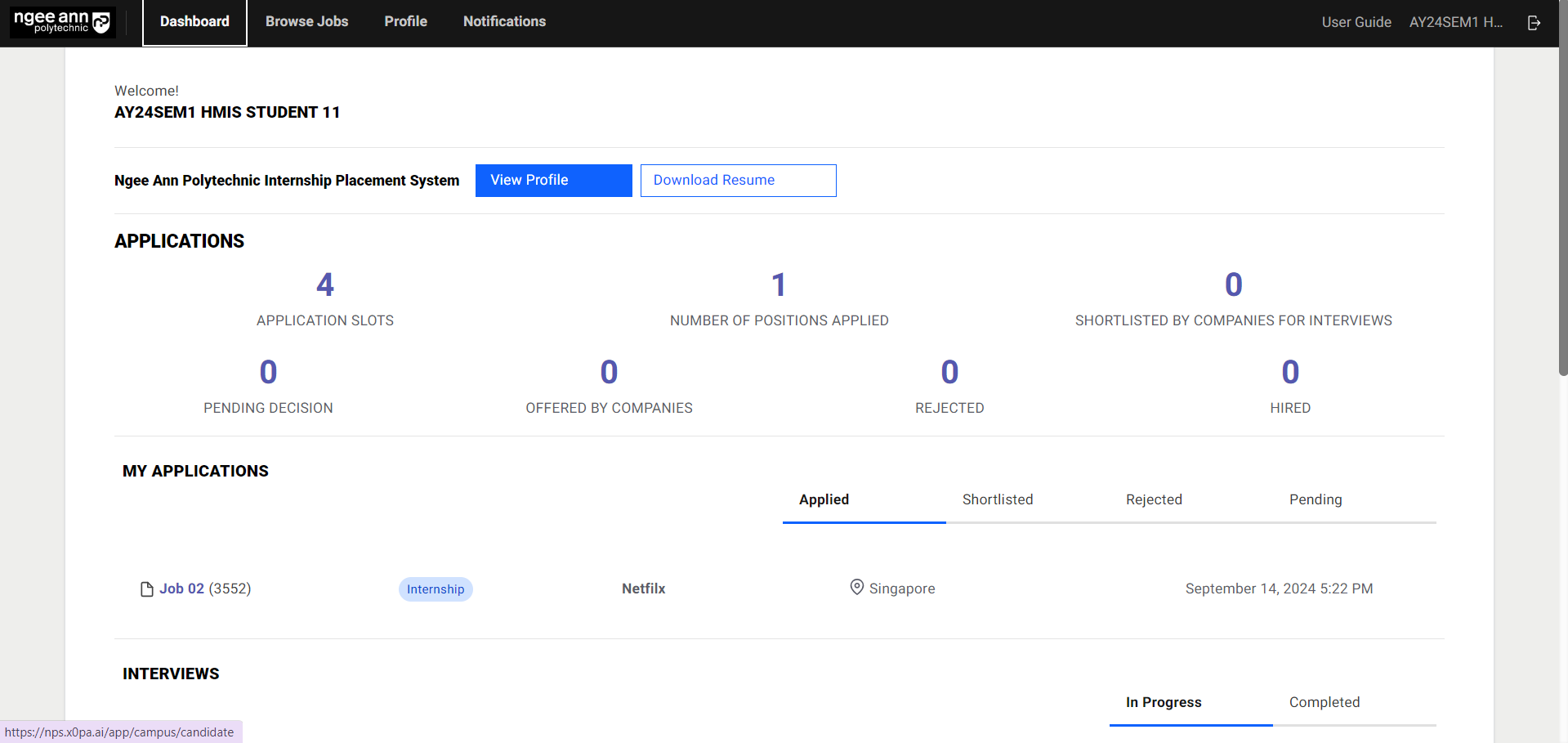
Task: Select the In Progress interviews tab
Action: (x=1163, y=703)
